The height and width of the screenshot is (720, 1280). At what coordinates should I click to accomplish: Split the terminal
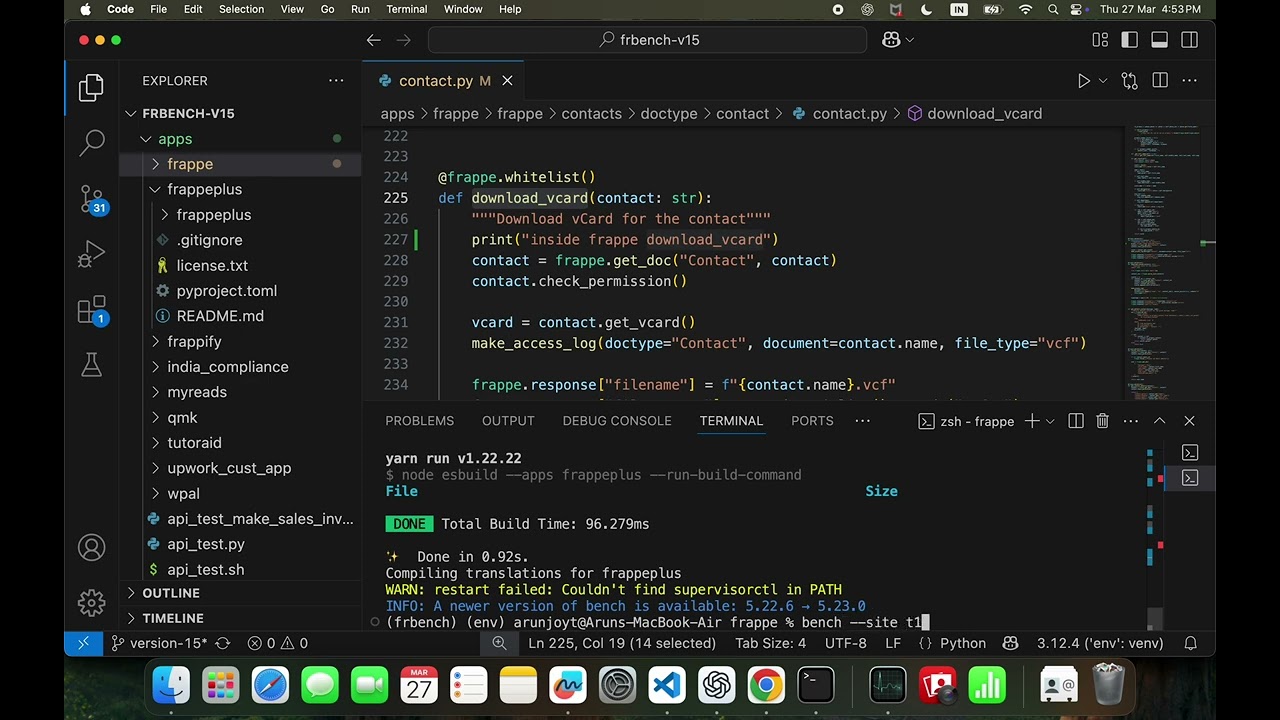pos(1075,421)
